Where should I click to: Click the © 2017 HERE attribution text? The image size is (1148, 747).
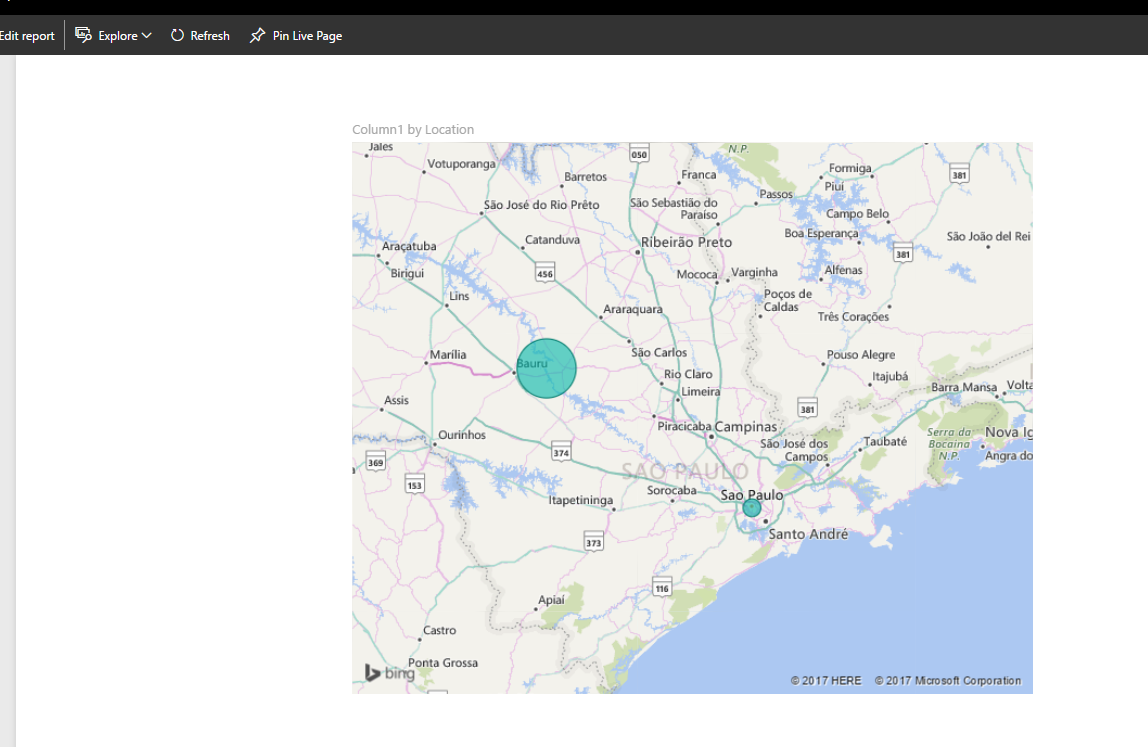point(826,680)
